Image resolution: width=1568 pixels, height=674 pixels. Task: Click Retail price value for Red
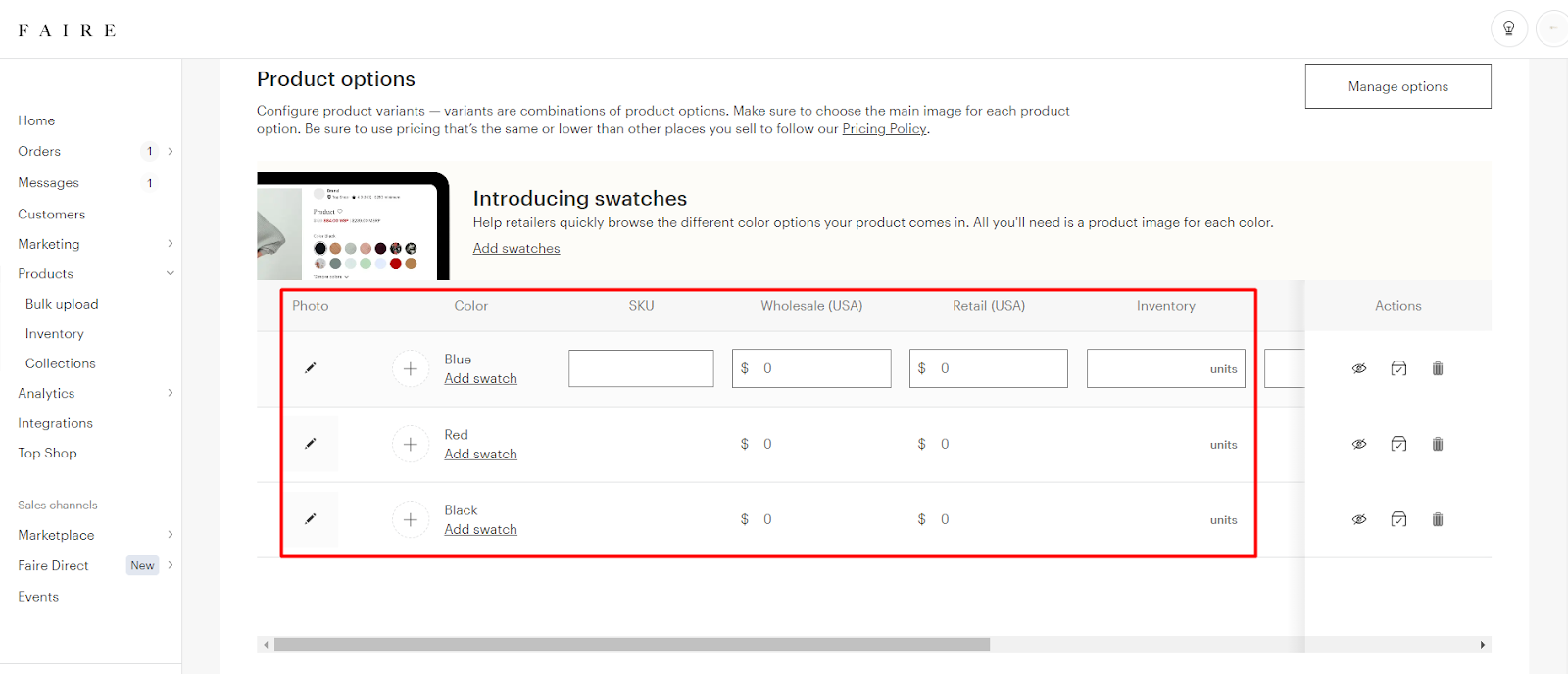945,444
